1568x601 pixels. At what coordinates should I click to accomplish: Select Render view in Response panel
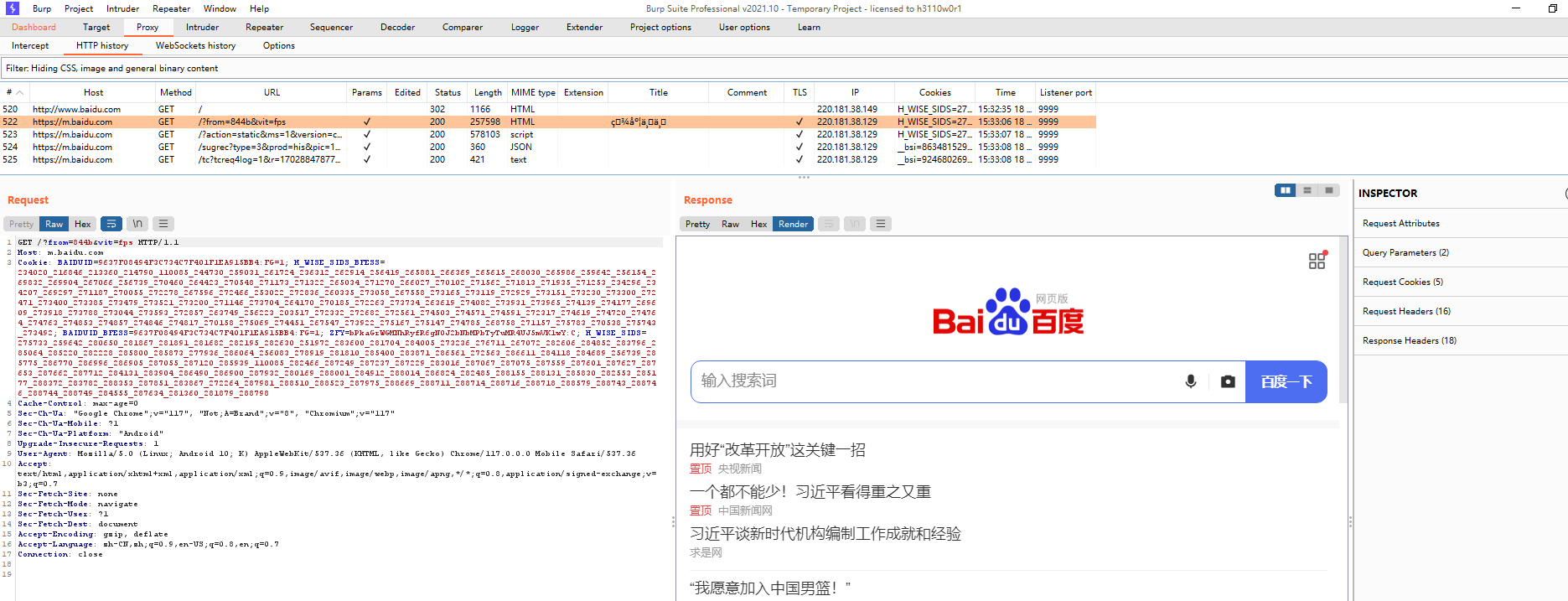coord(793,224)
